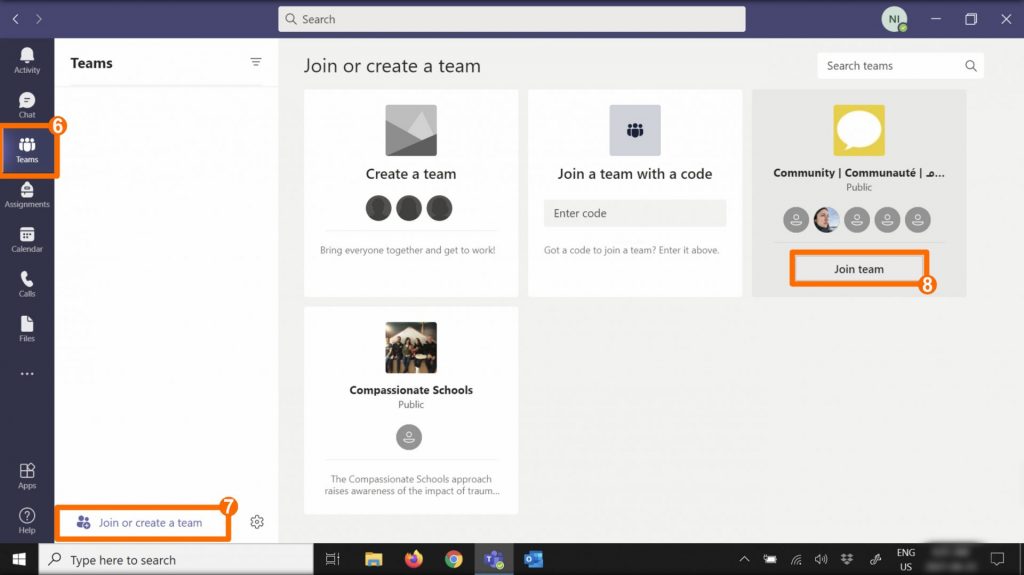Click the photo avatar in Community members

tap(826, 220)
